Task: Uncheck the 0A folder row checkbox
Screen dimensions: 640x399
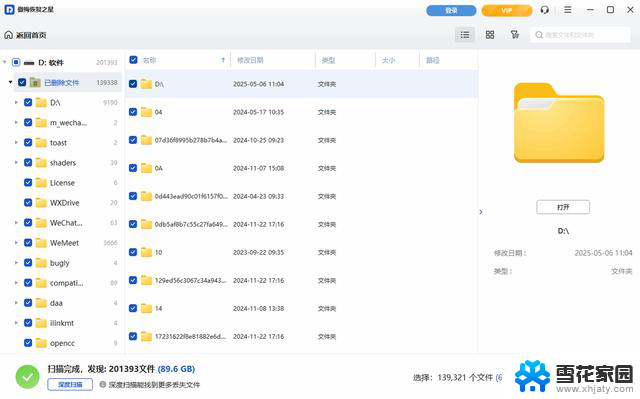Action: click(x=133, y=168)
